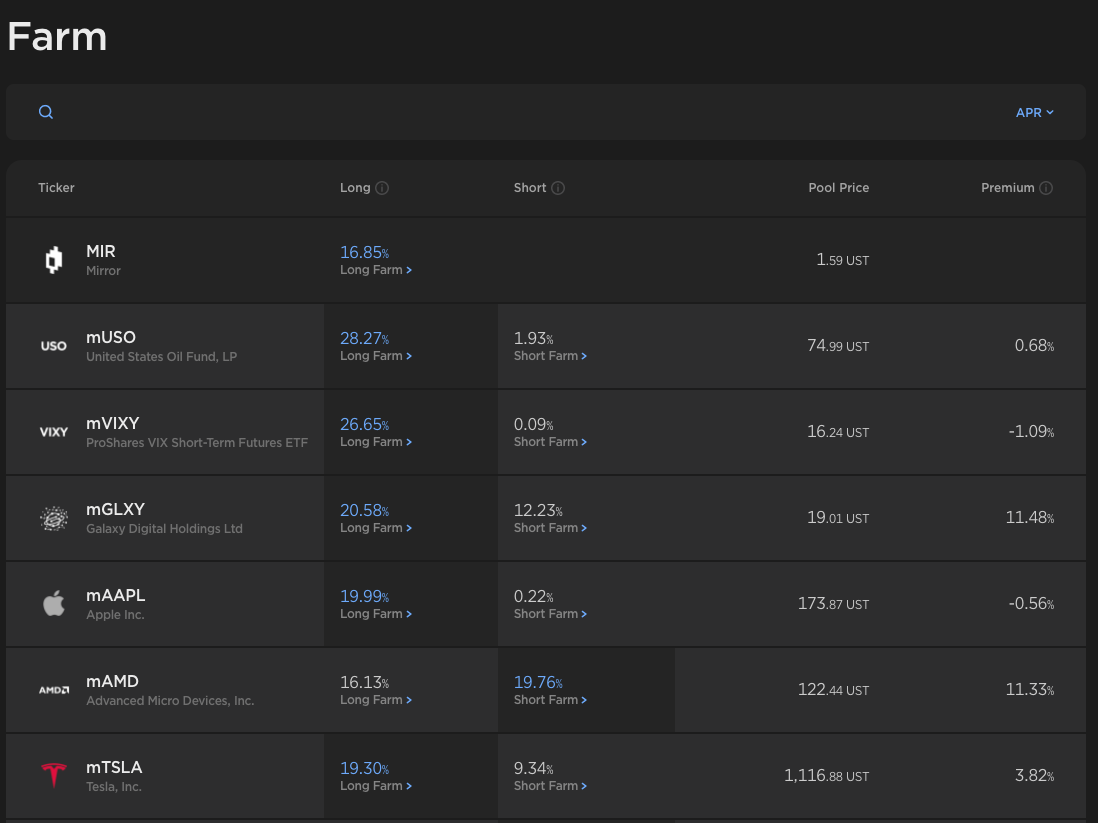This screenshot has height=823, width=1098.
Task: Open Short Farm for mTSLA
Action: [x=550, y=786]
